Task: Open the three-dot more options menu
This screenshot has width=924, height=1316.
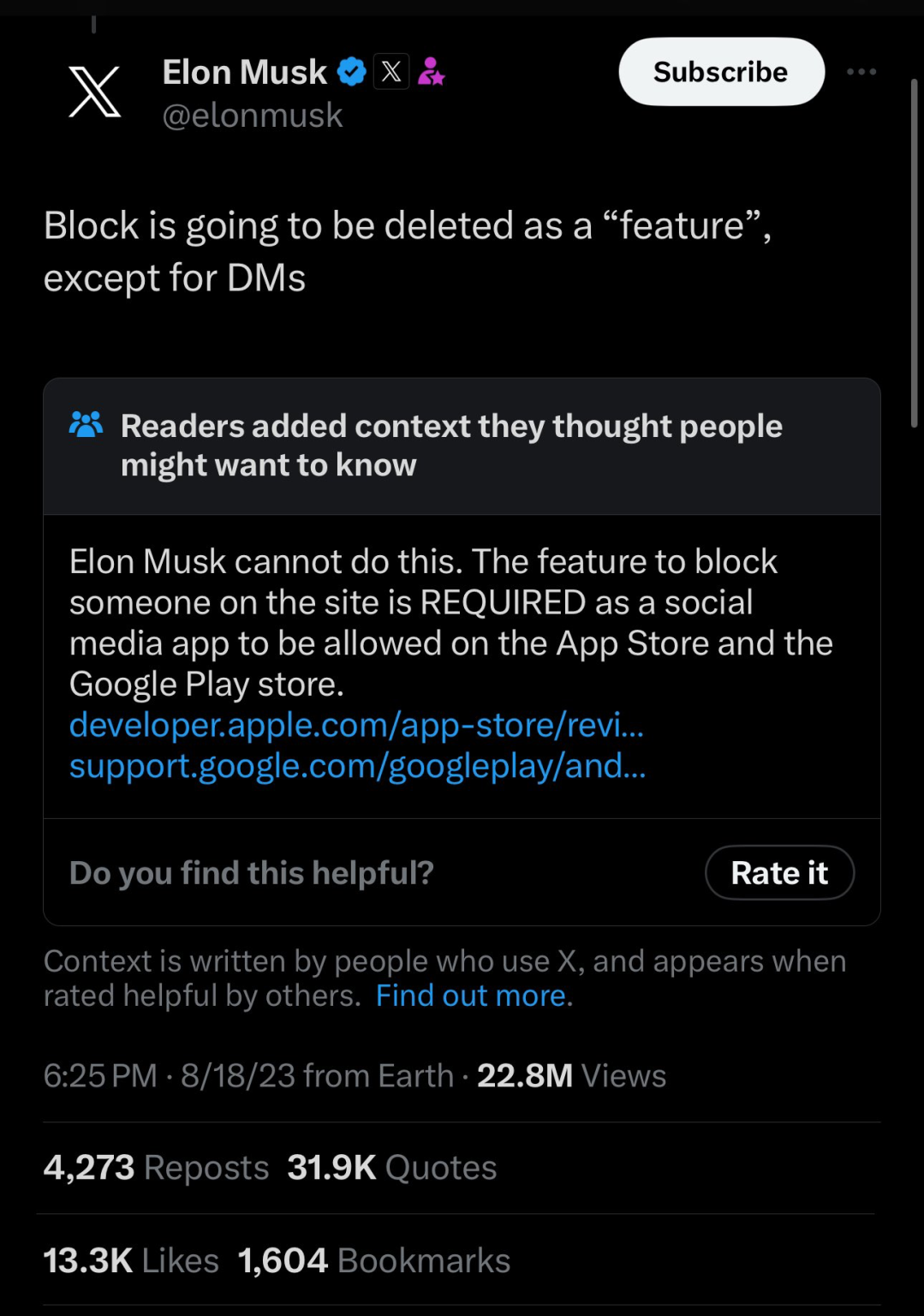Action: (861, 72)
